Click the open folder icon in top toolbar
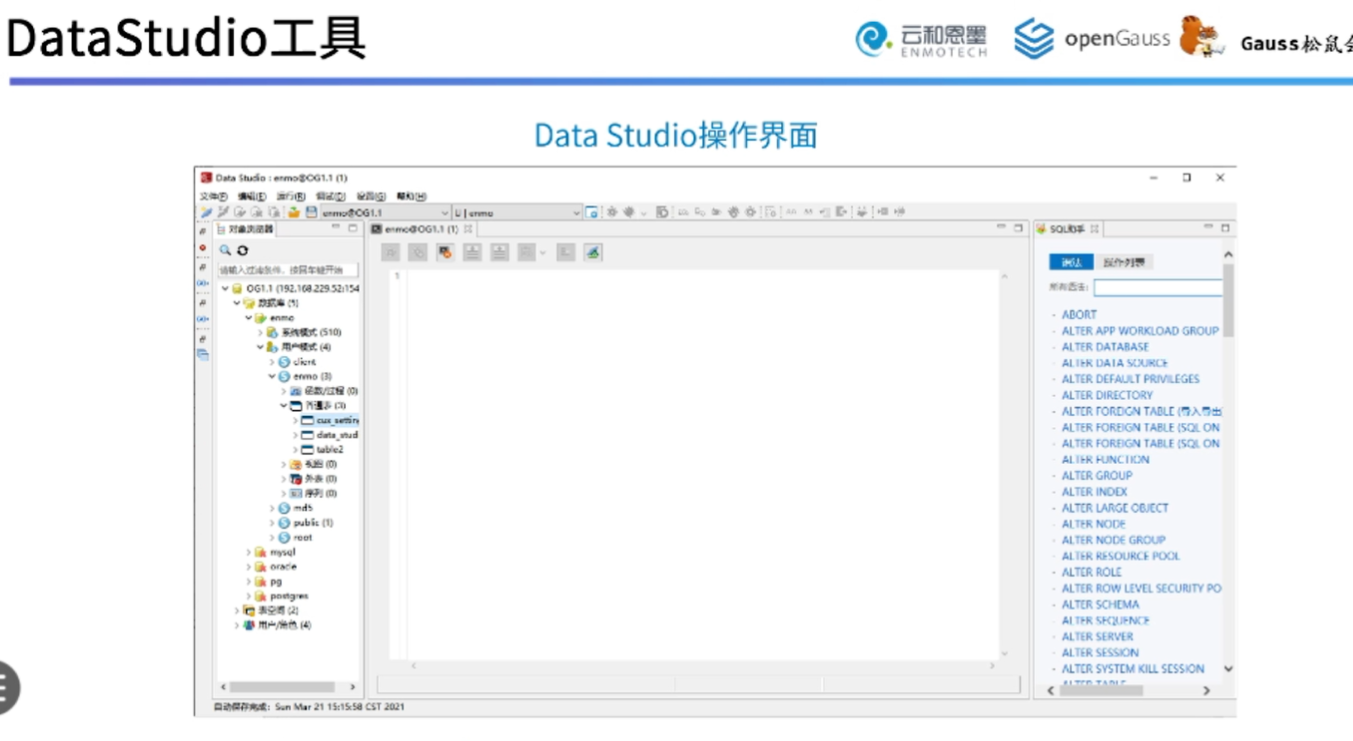1353x741 pixels. pos(294,212)
